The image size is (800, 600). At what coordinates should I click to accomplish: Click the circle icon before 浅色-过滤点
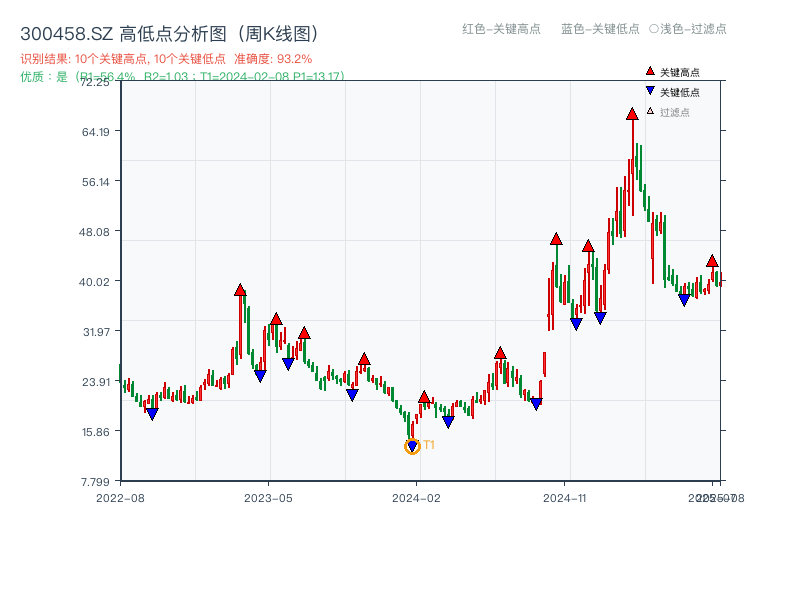(654, 29)
